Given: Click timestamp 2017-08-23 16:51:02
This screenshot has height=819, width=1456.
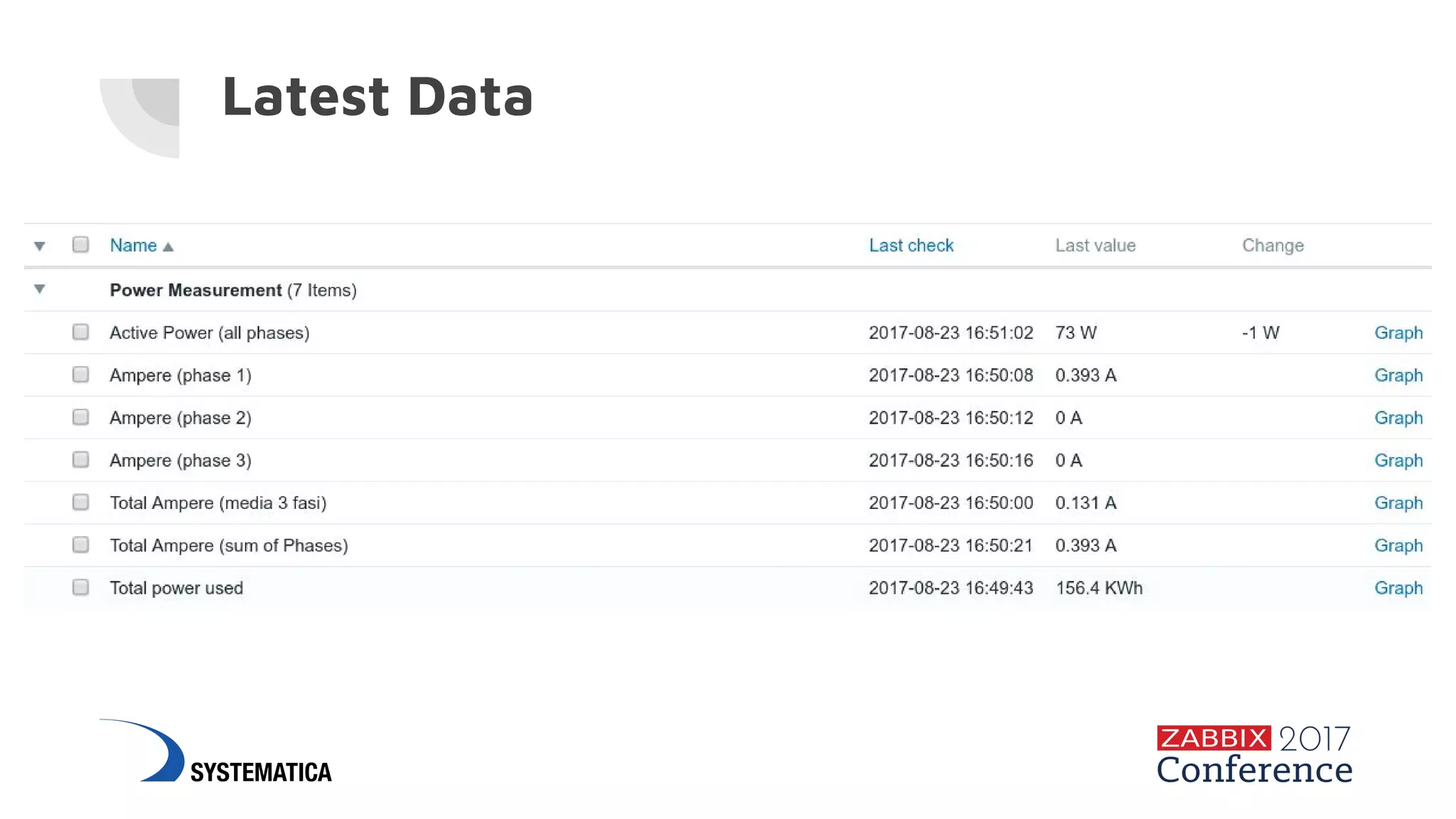Looking at the screenshot, I should [951, 333].
